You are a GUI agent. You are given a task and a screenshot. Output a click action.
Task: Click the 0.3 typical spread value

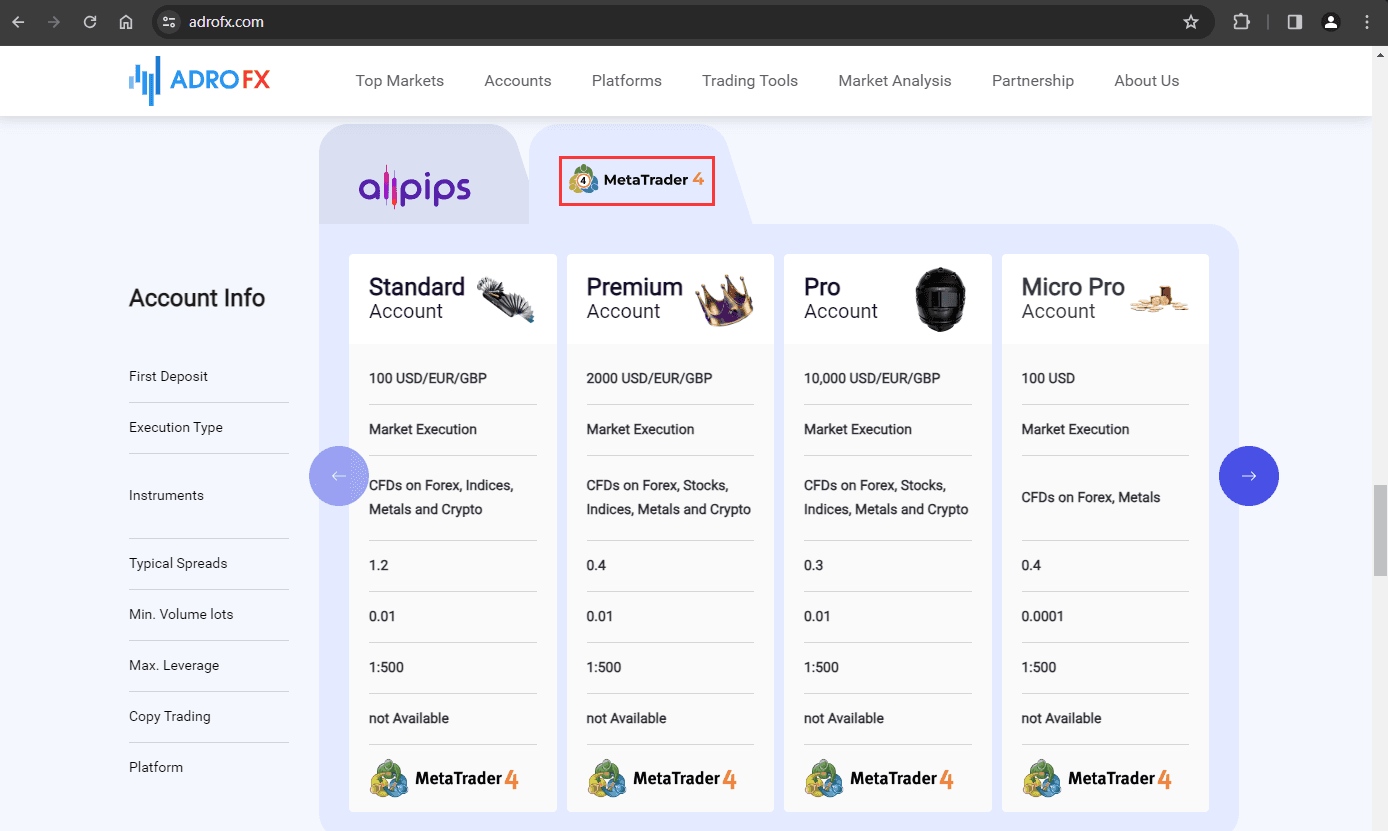pyautogui.click(x=814, y=565)
